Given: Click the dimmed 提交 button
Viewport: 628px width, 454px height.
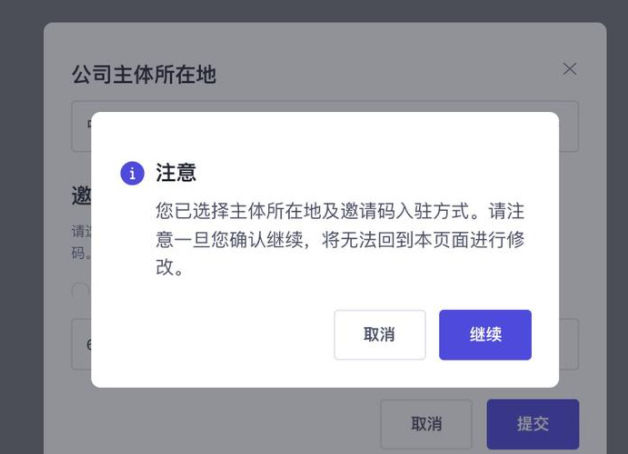Looking at the screenshot, I should pyautogui.click(x=533, y=424).
